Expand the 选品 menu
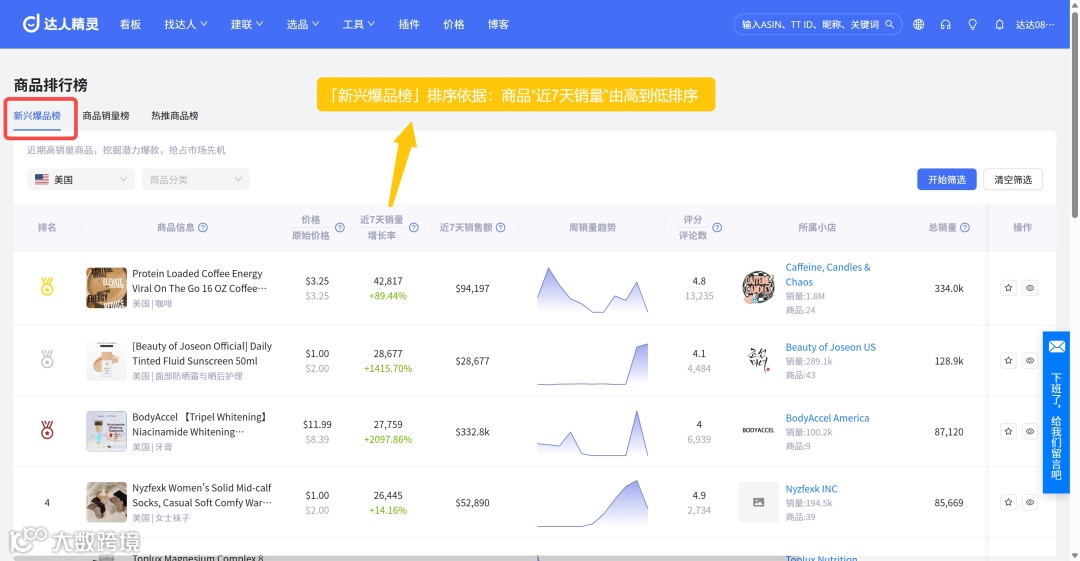The image size is (1080, 561). click(302, 24)
